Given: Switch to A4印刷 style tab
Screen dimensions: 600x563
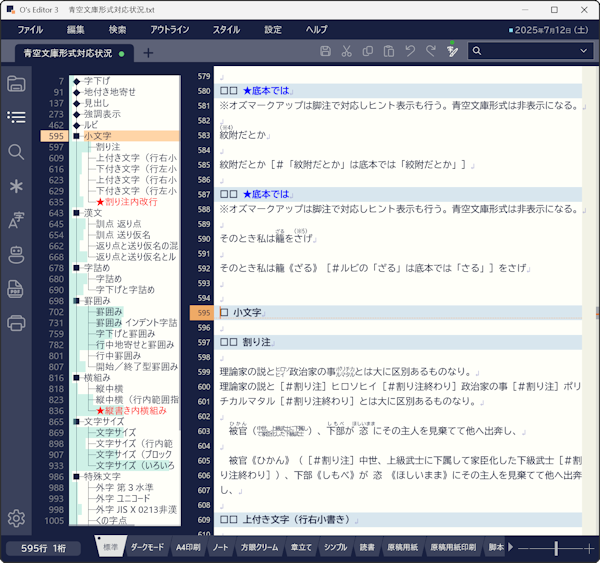Looking at the screenshot, I should click(x=188, y=547).
